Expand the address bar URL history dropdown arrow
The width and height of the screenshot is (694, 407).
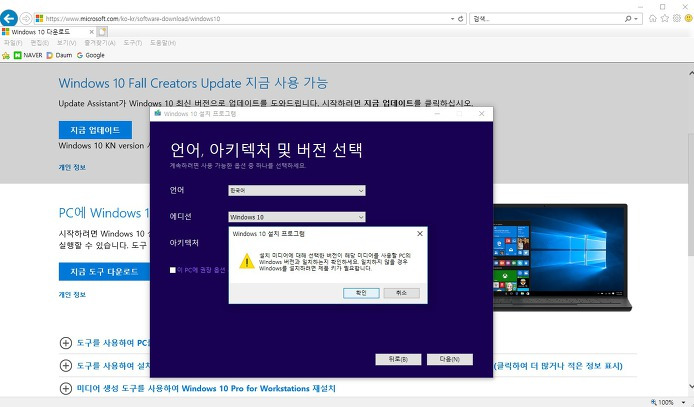452,19
